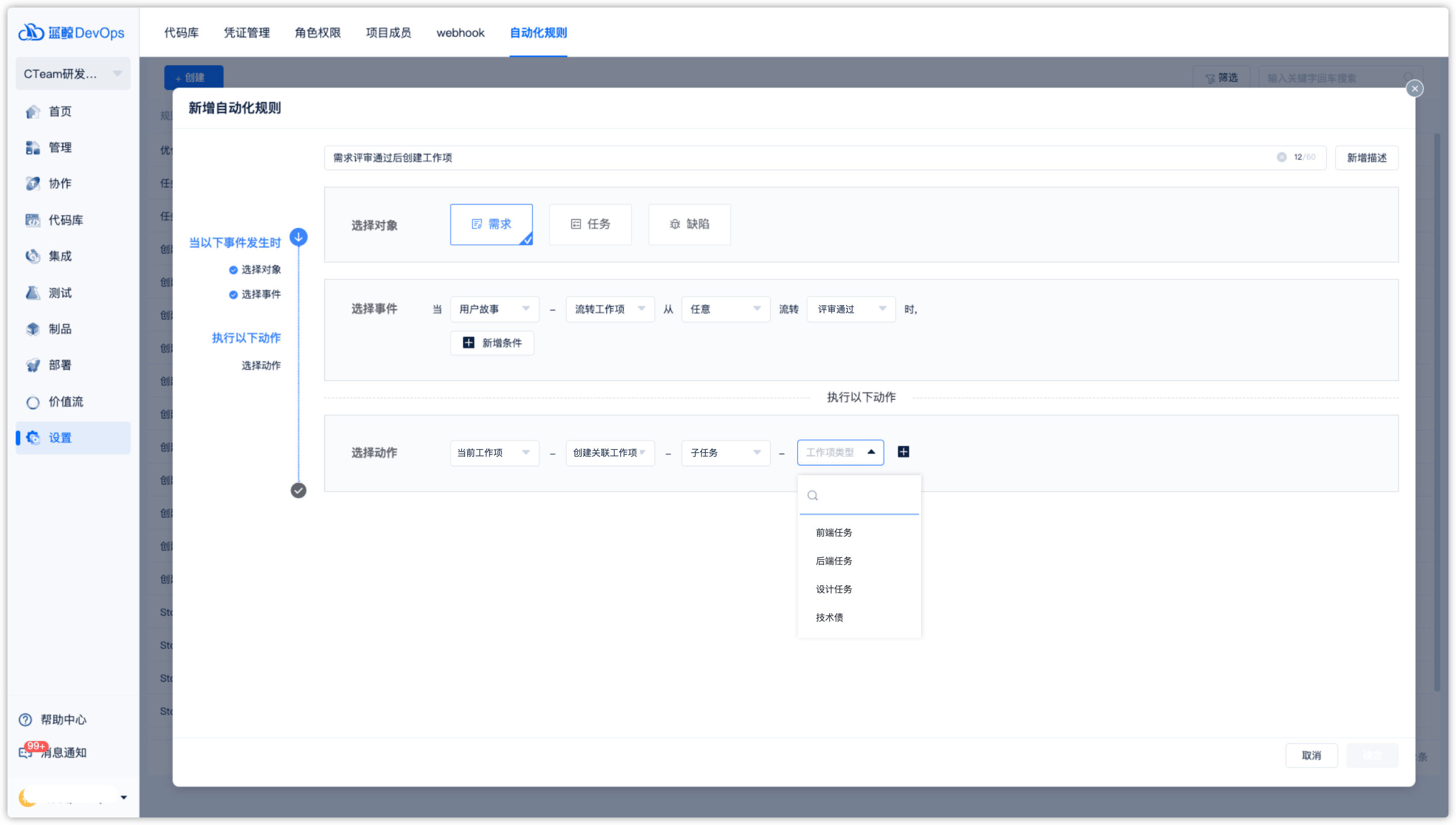This screenshot has height=825, width=1456.
Task: Click the plus icon after 工作项类型
Action: pos(903,452)
